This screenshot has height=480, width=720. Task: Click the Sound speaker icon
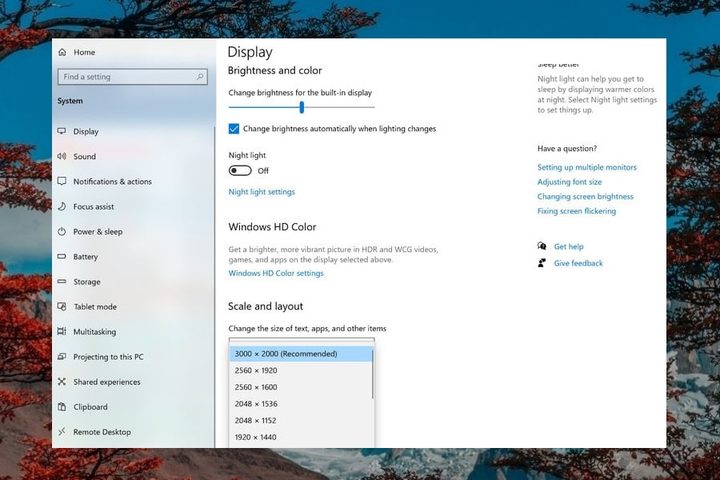tap(62, 156)
